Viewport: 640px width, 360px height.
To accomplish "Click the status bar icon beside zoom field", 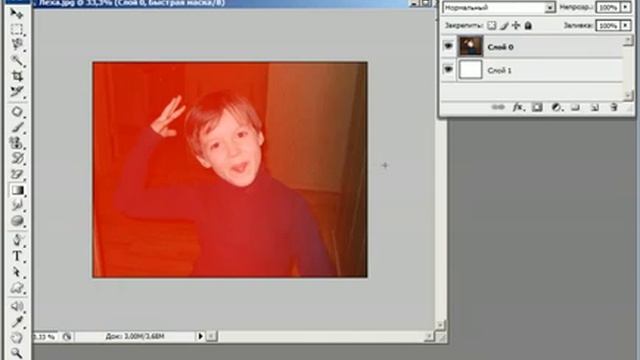I will (67, 337).
